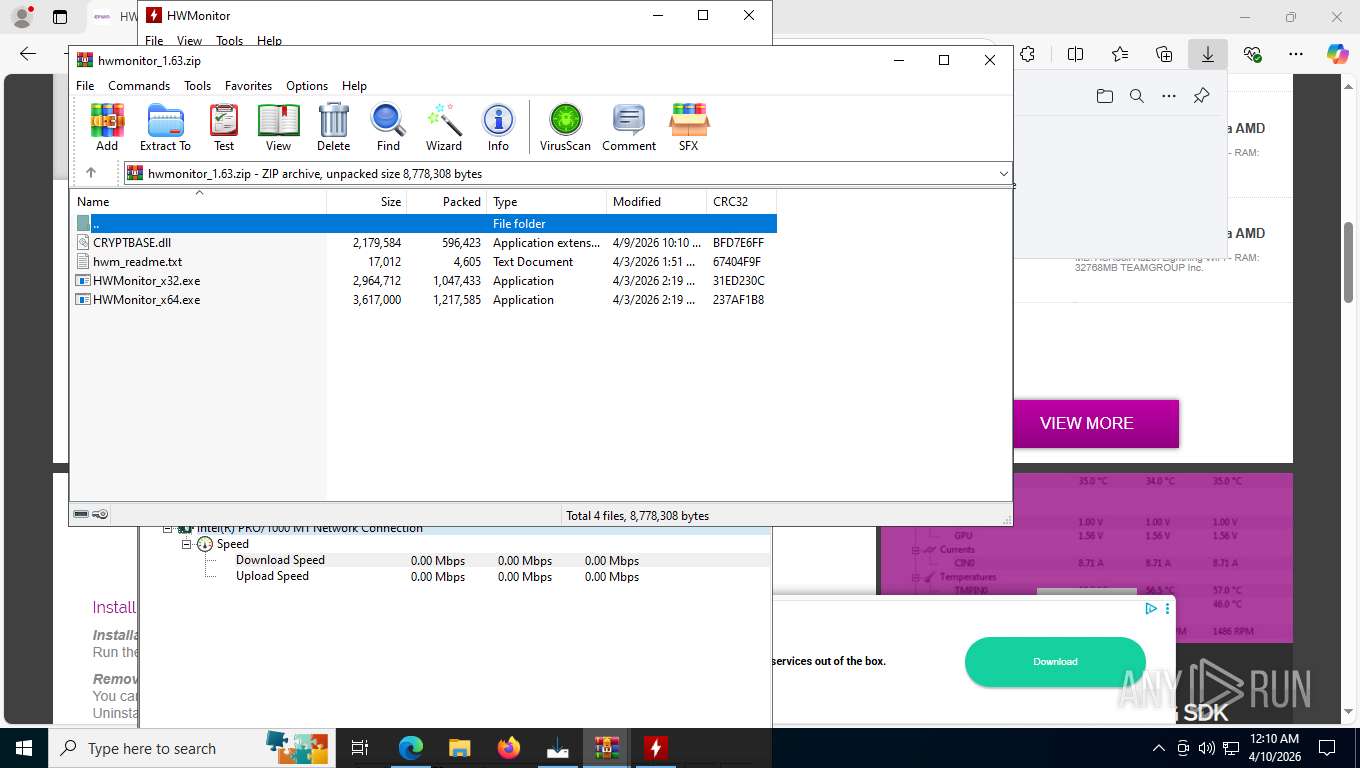Sort by Type column header
This screenshot has width=1360, height=768.
click(x=547, y=202)
